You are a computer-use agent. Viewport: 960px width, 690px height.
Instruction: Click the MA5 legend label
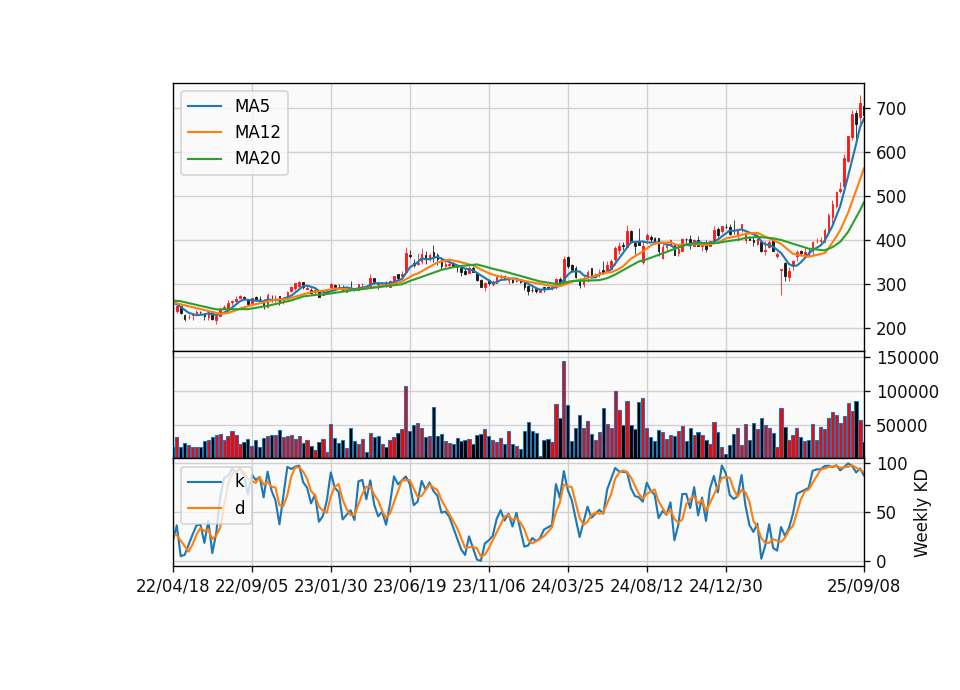click(252, 106)
